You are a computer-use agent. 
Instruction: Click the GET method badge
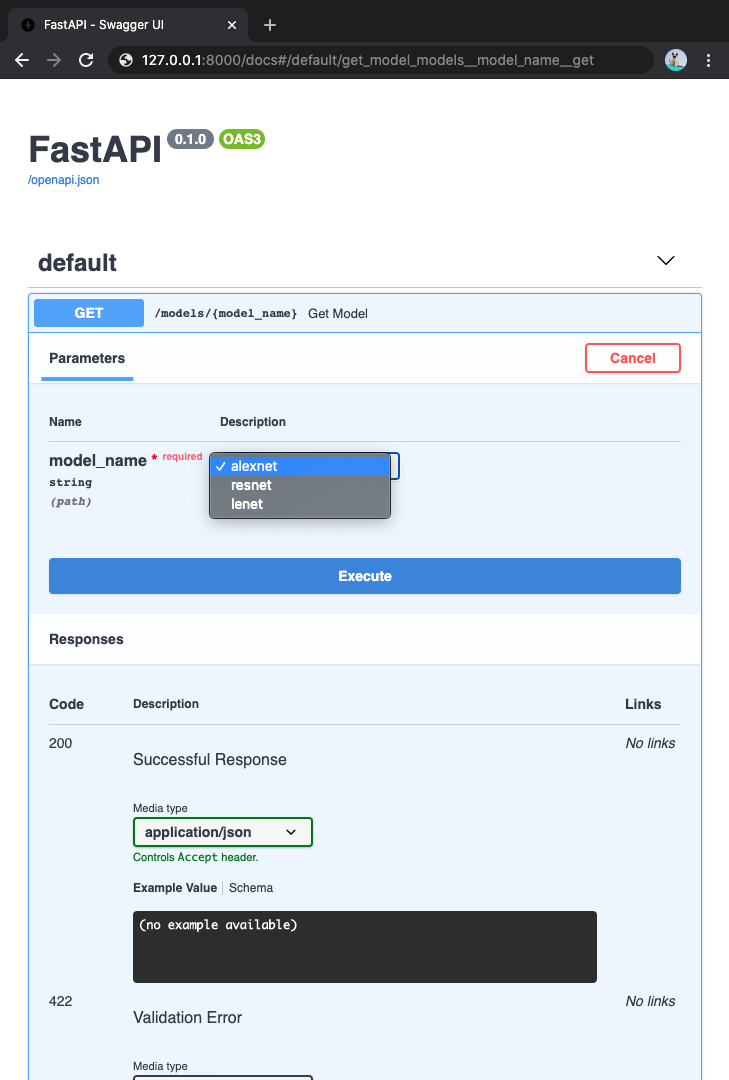click(x=88, y=312)
